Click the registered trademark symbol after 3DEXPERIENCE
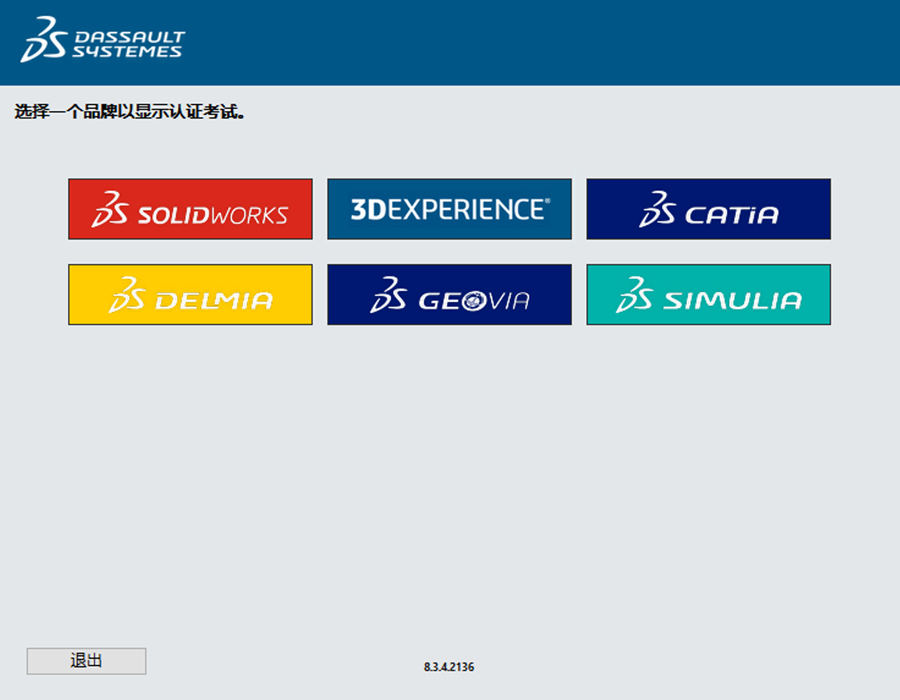Viewport: 900px width, 700px height. [546, 201]
